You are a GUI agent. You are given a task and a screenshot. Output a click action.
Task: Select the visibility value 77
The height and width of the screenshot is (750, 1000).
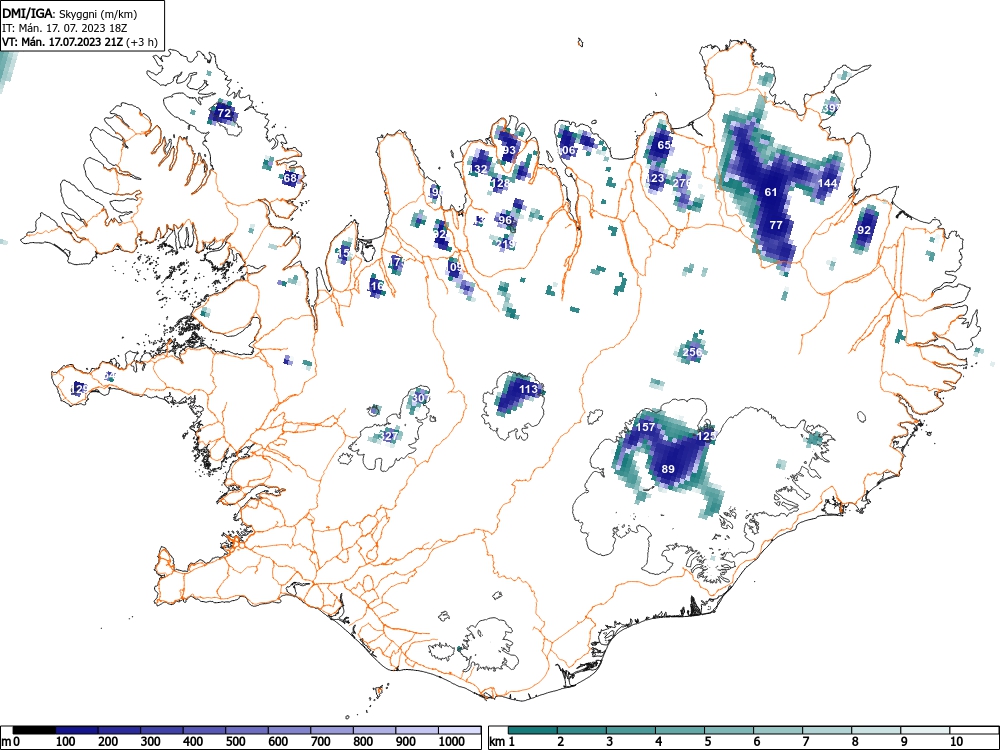[x=776, y=225]
